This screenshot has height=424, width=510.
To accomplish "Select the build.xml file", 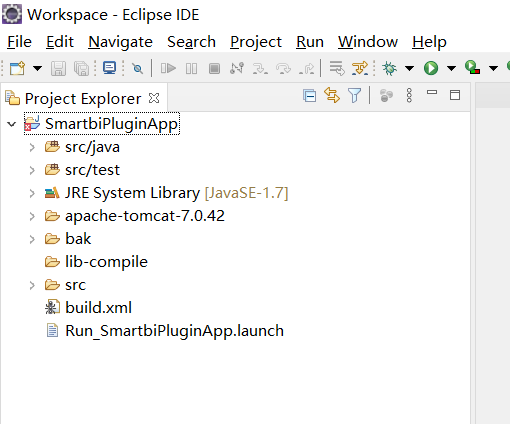I will click(98, 308).
